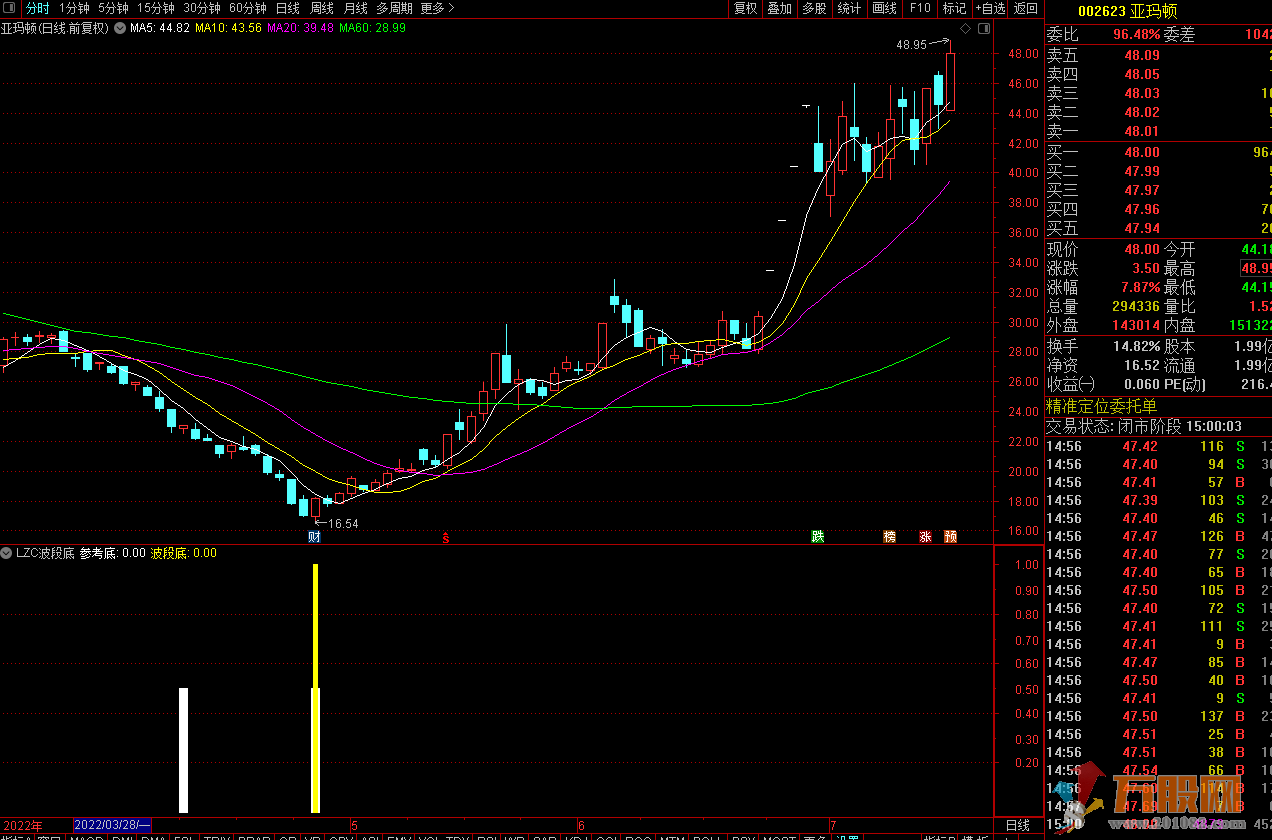The width and height of the screenshot is (1272, 840).
Task: Click the MA60: 28.99 label
Action: (x=372, y=28)
